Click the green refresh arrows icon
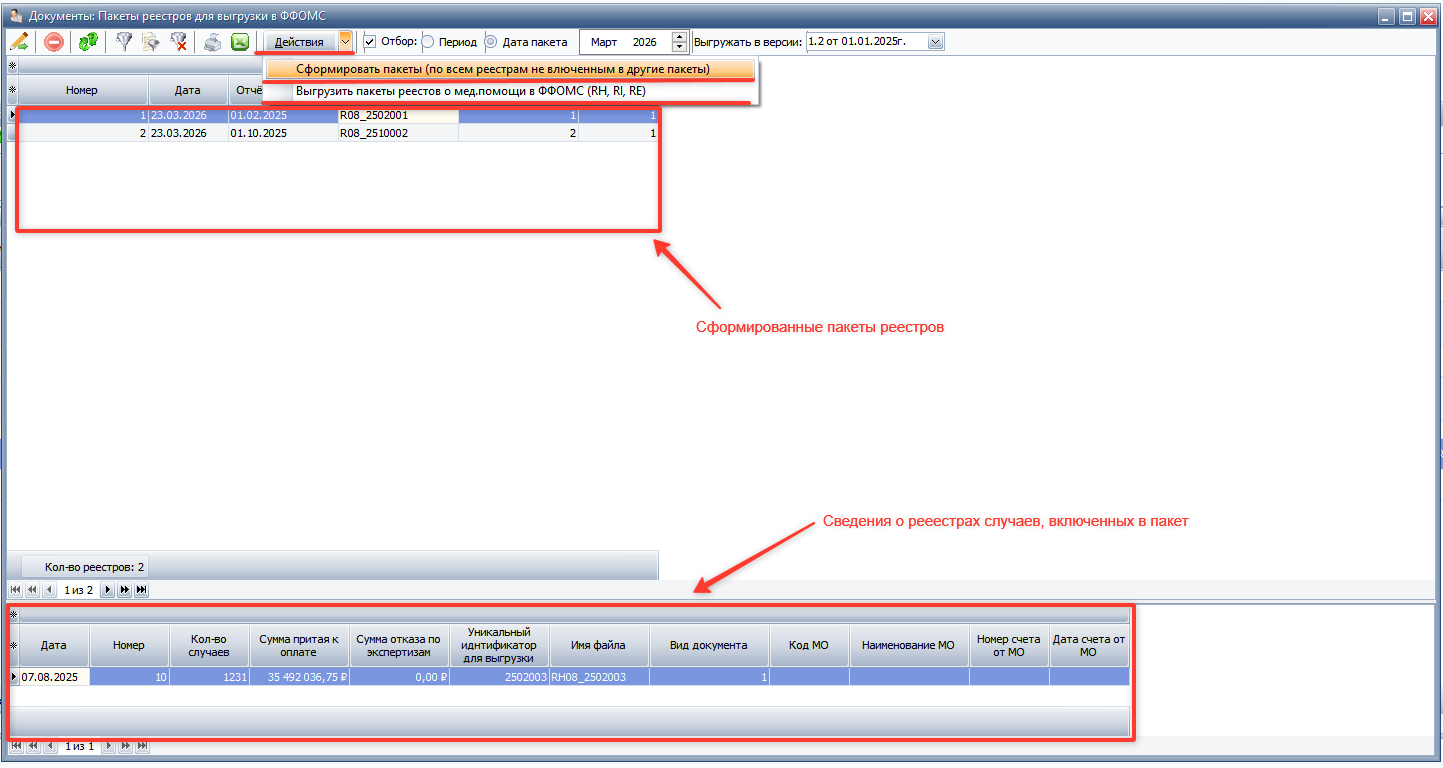Image resolution: width=1443 pixels, height=768 pixels. click(88, 42)
